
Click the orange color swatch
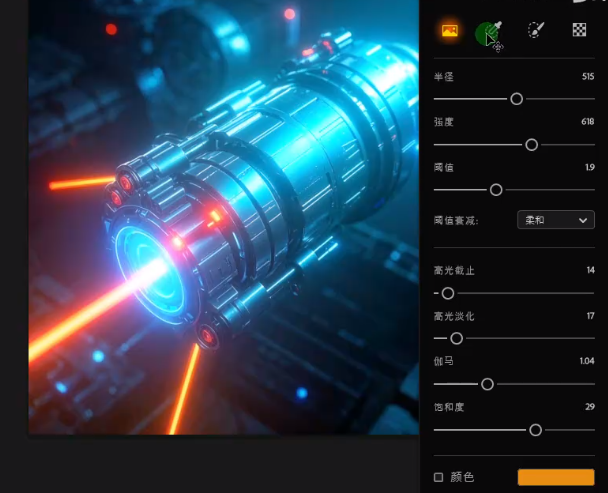(x=555, y=477)
